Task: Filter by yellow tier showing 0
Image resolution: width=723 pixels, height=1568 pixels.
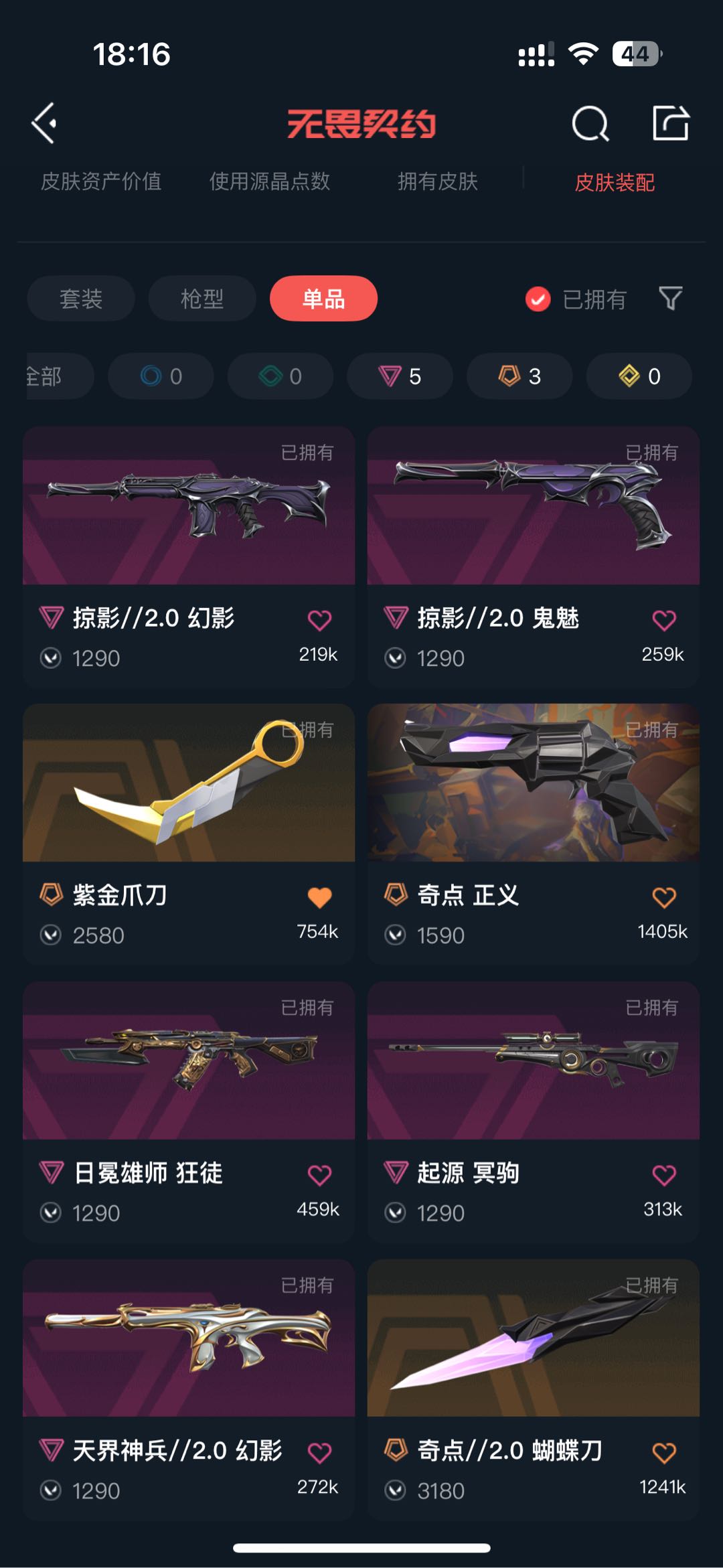Action: [639, 376]
